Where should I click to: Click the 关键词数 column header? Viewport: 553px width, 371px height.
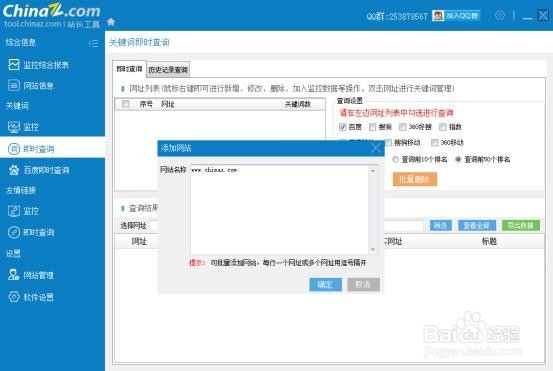(298, 104)
